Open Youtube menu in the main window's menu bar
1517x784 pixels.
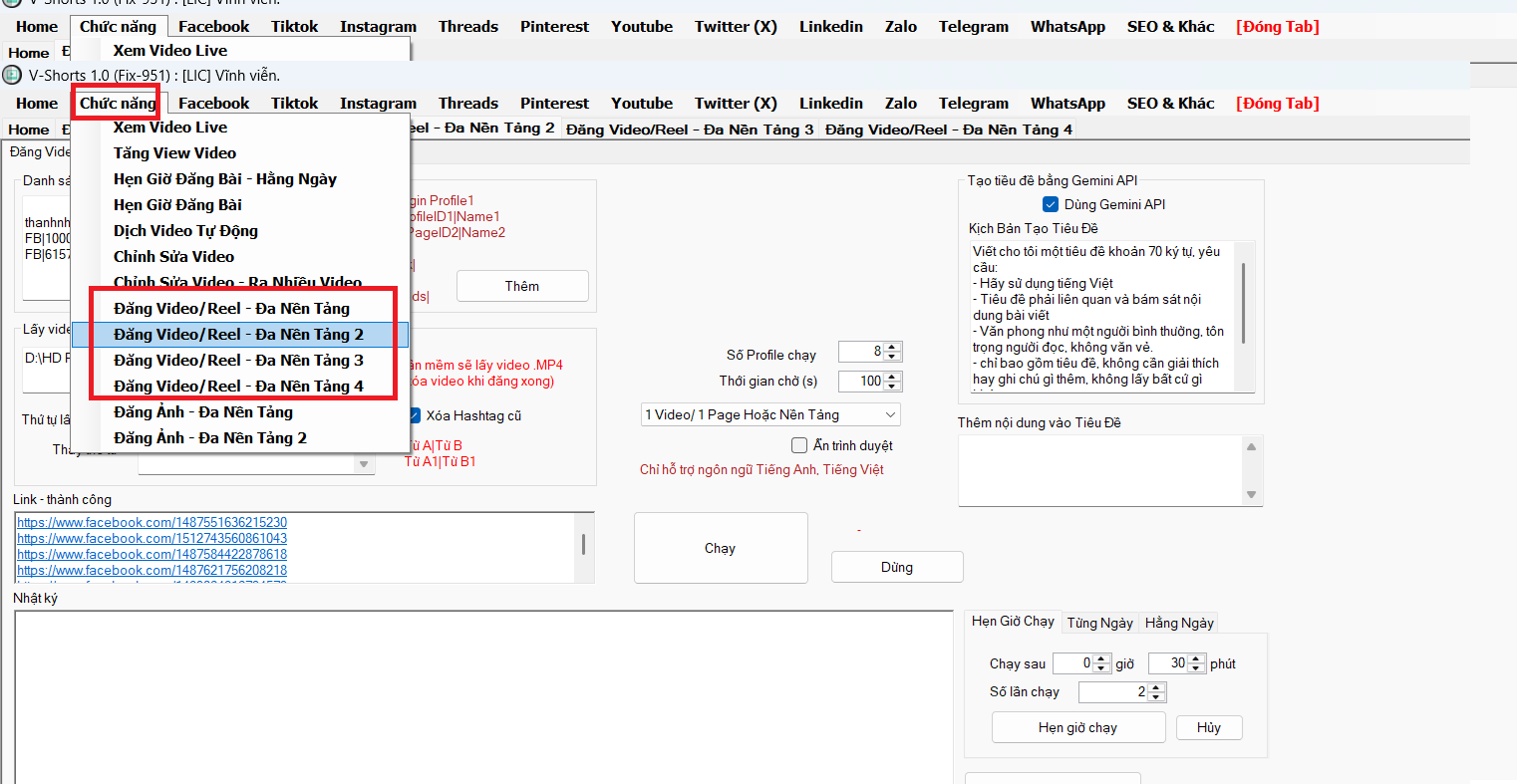point(642,104)
